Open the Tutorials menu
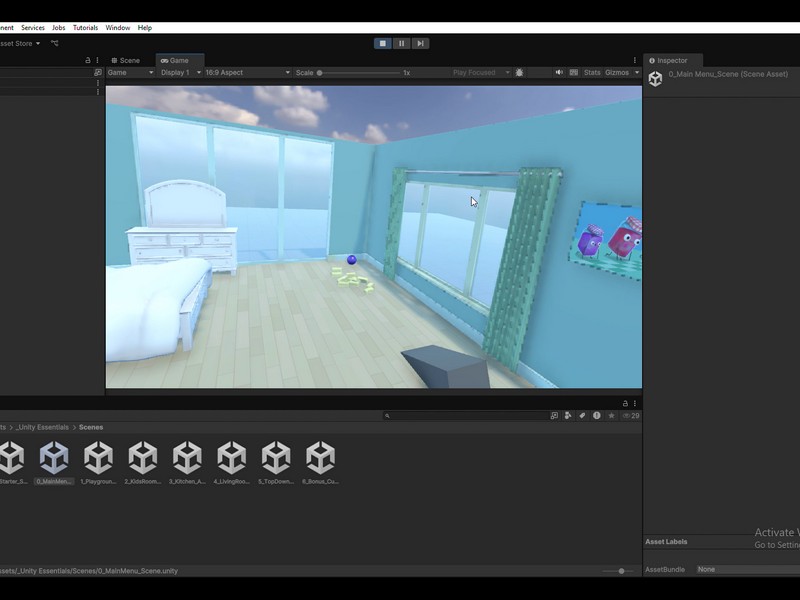 click(x=85, y=28)
